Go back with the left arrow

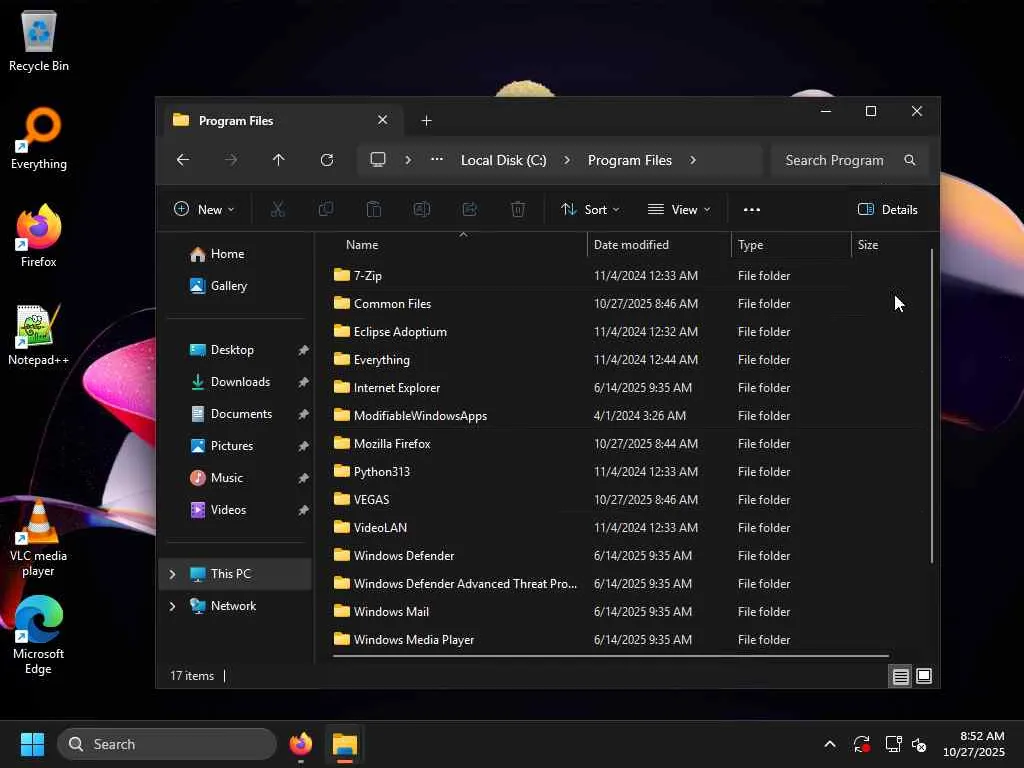pos(183,160)
